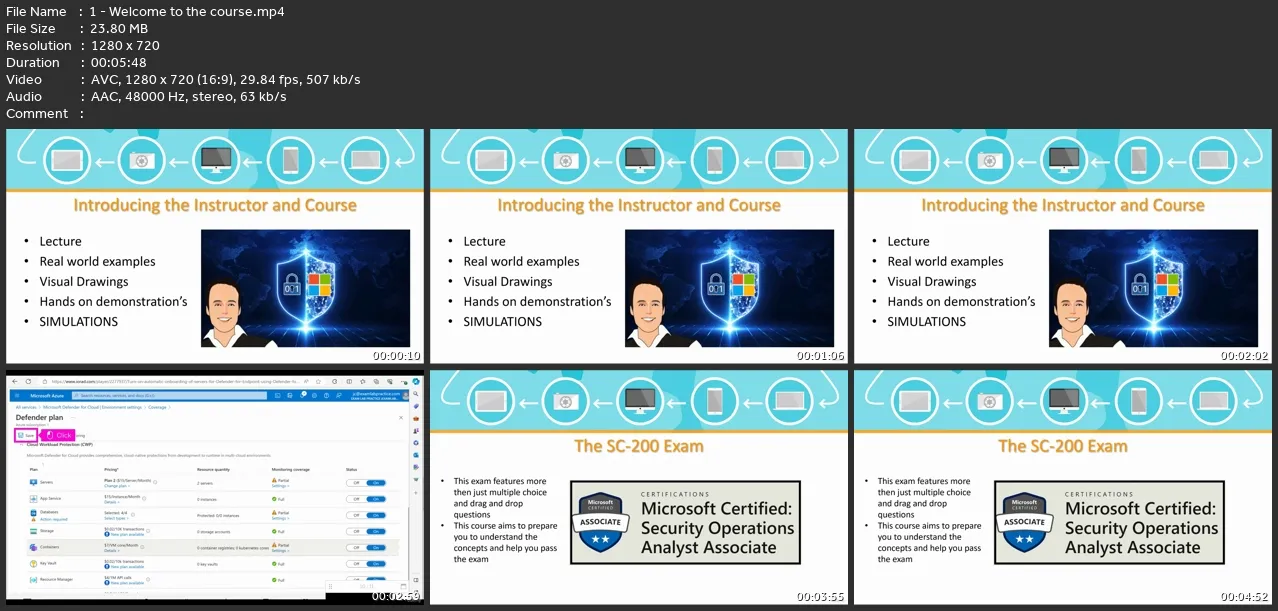1278x611 pixels.
Task: Click the phone icon in the 00:02:02 slide header
Action: (x=1139, y=160)
